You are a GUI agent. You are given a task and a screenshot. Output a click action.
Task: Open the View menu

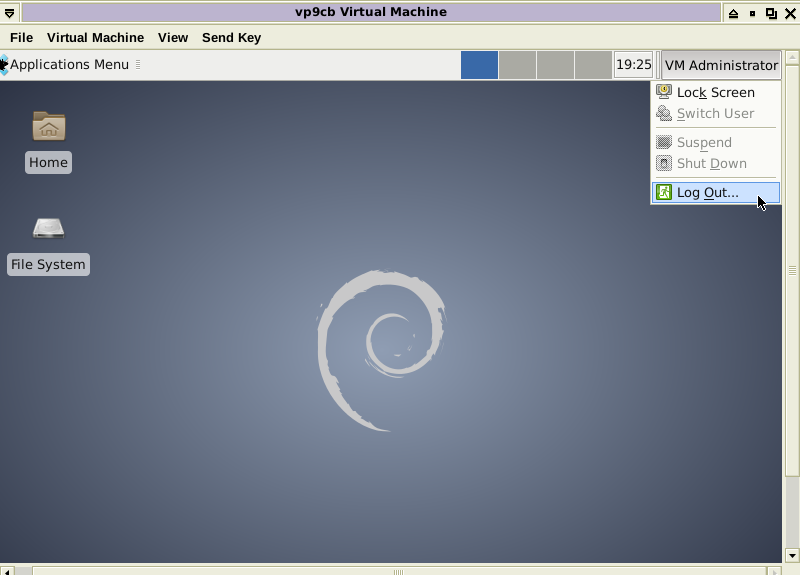tap(173, 38)
